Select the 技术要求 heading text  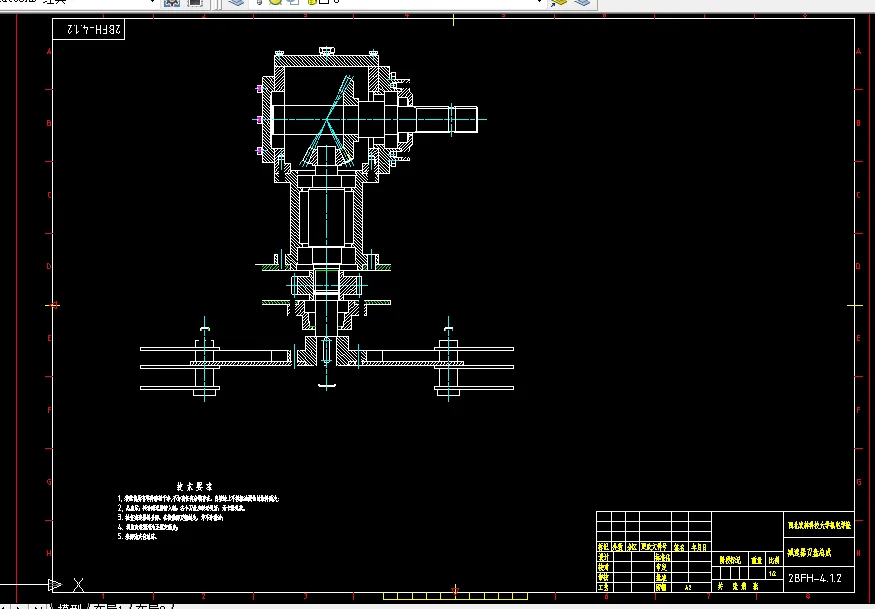point(195,487)
